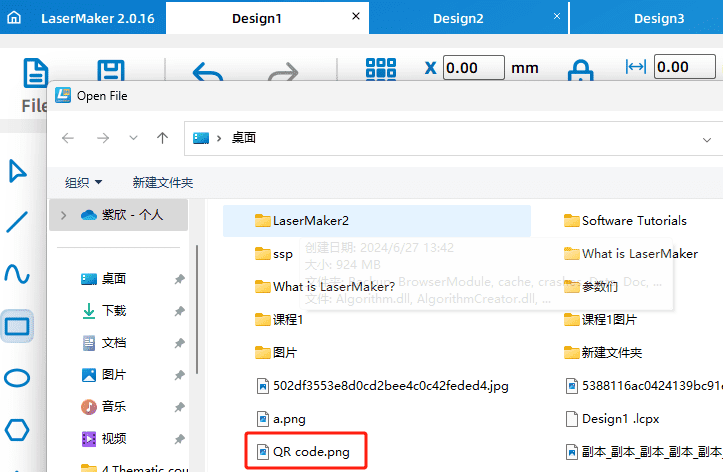Select the 课程1 folder
The width and height of the screenshot is (723, 472).
point(279,319)
